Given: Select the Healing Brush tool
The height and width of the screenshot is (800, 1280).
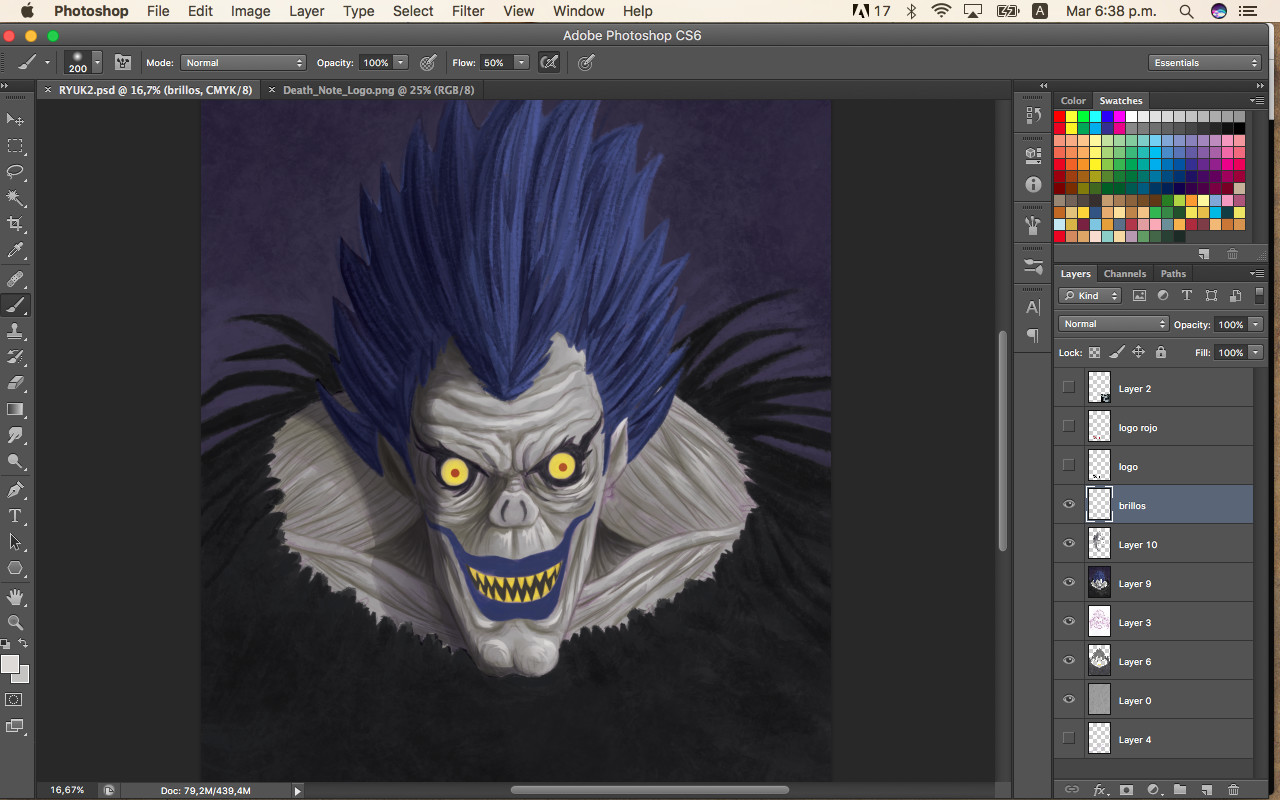Looking at the screenshot, I should tap(15, 279).
